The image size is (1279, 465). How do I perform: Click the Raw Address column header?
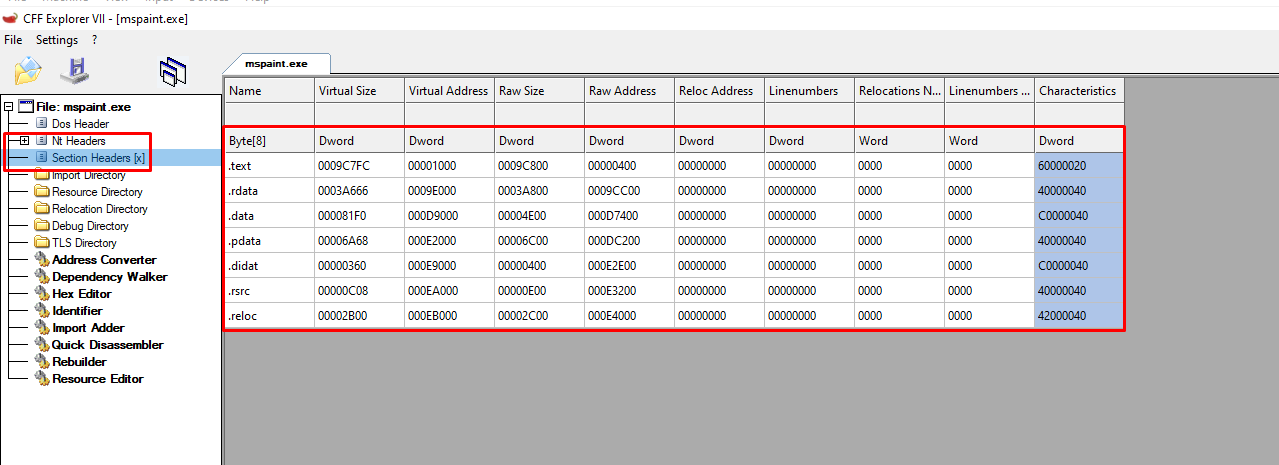629,90
